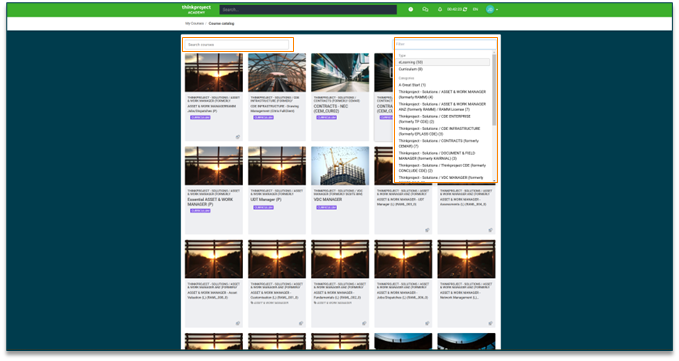The image size is (679, 361).
Task: Click the thinkproject Academy logo
Action: pyautogui.click(x=196, y=9)
